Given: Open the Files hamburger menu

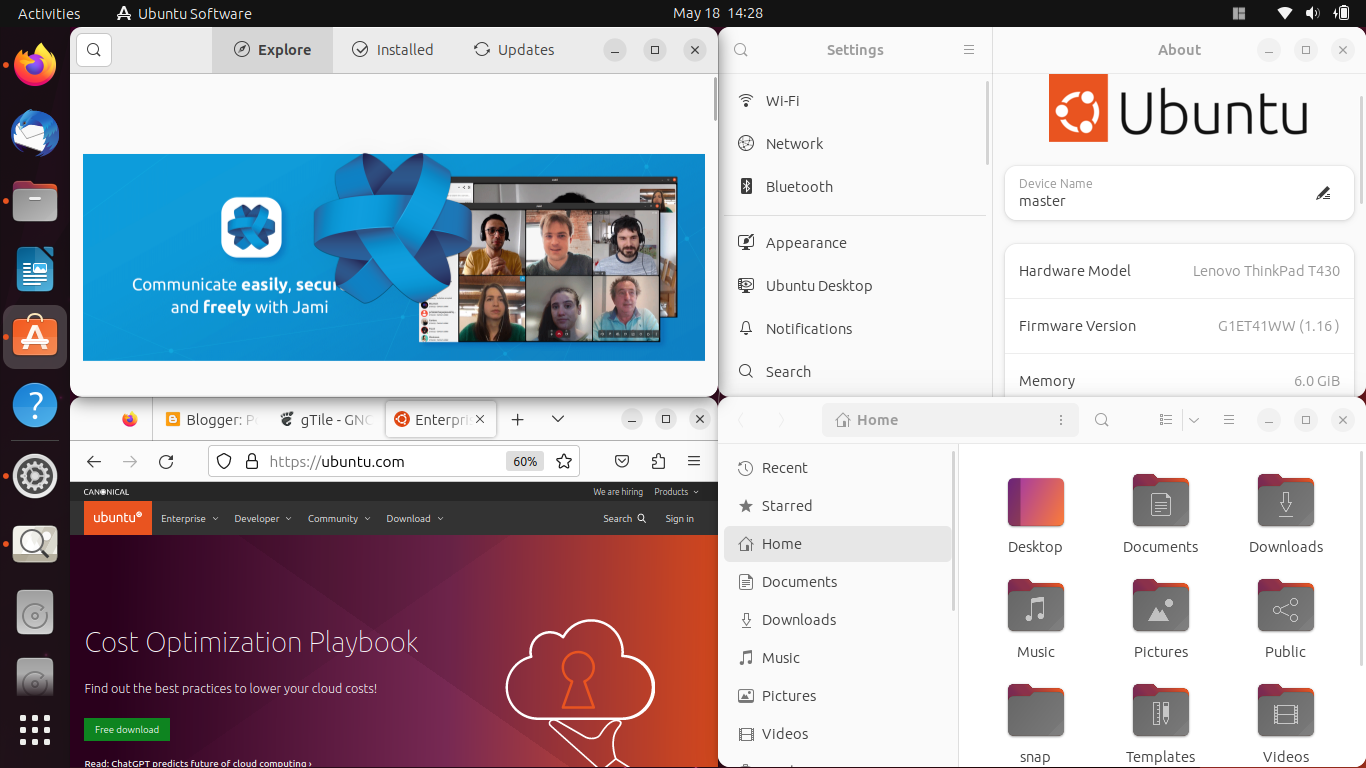Looking at the screenshot, I should click(1230, 420).
